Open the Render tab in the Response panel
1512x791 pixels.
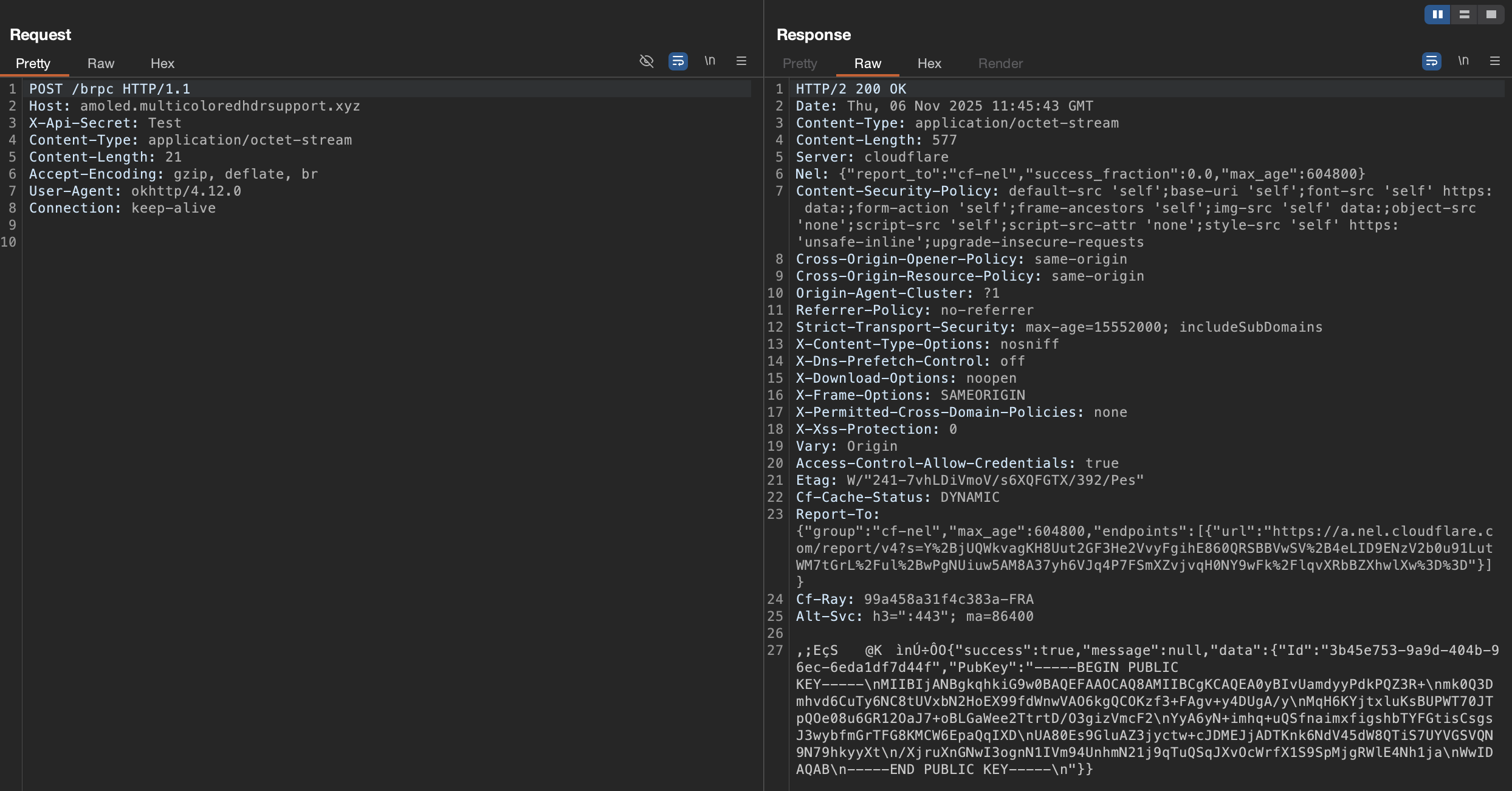pyautogui.click(x=1000, y=63)
